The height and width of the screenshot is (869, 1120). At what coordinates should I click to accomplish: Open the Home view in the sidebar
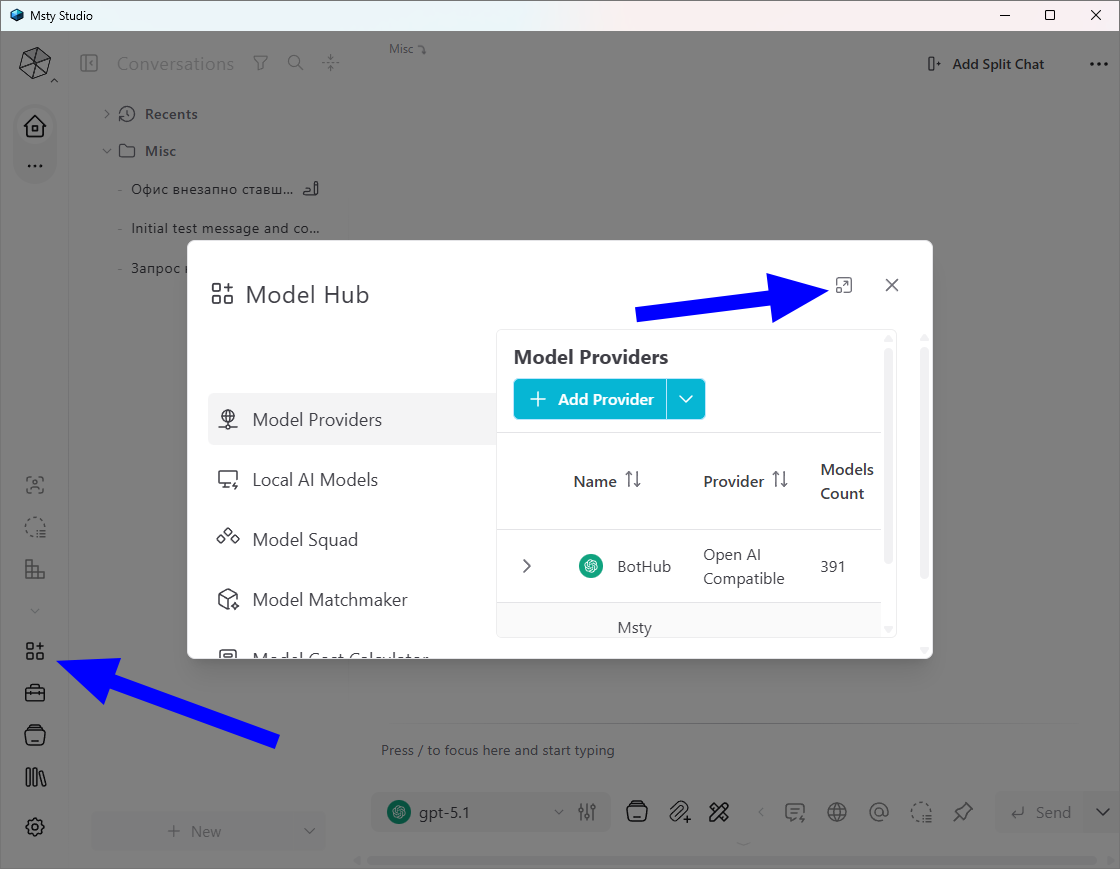coord(35,127)
